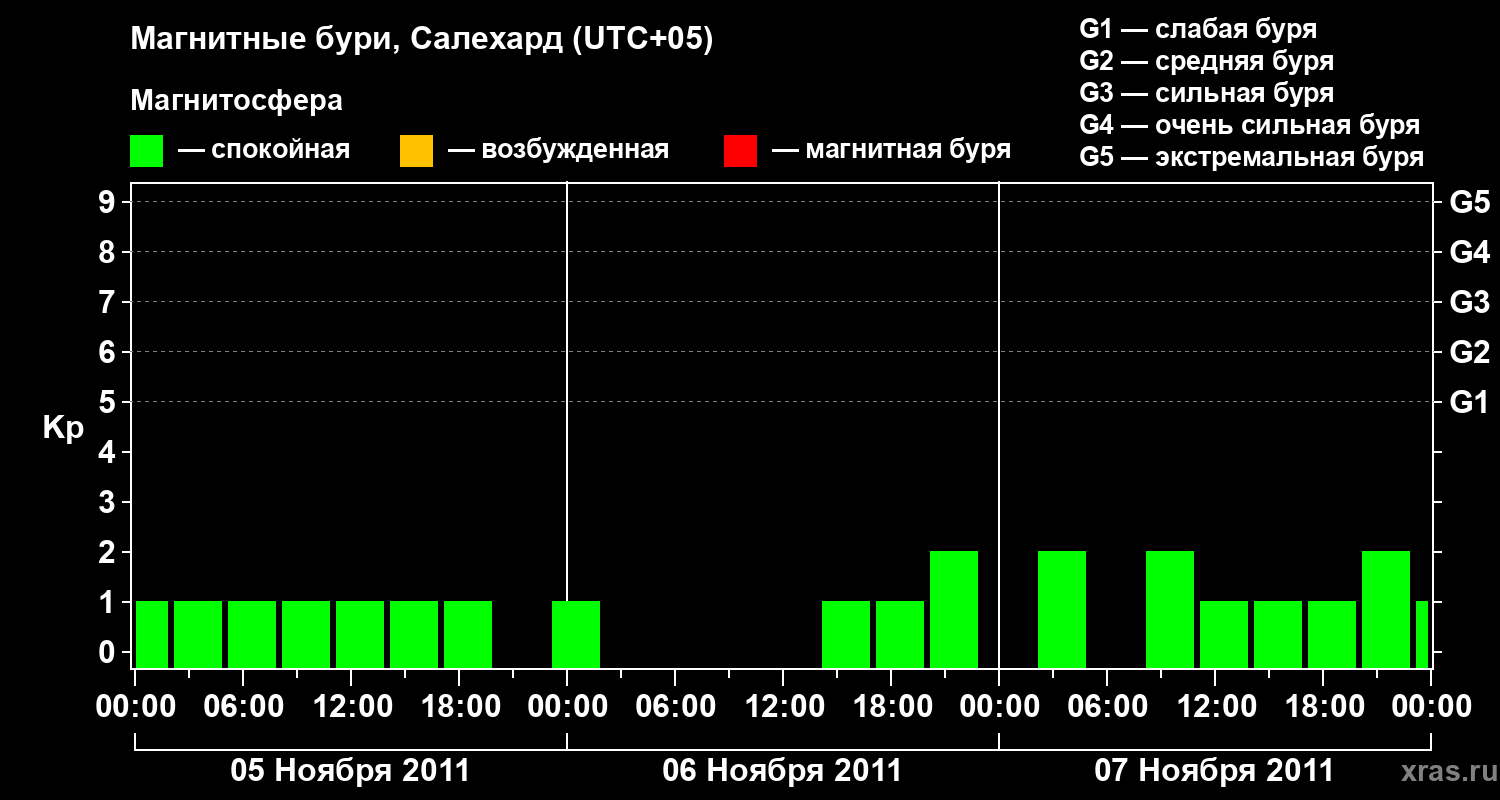Click the '12:00' tick label for 07 Ноября
The width and height of the screenshot is (1500, 800).
tap(1215, 707)
